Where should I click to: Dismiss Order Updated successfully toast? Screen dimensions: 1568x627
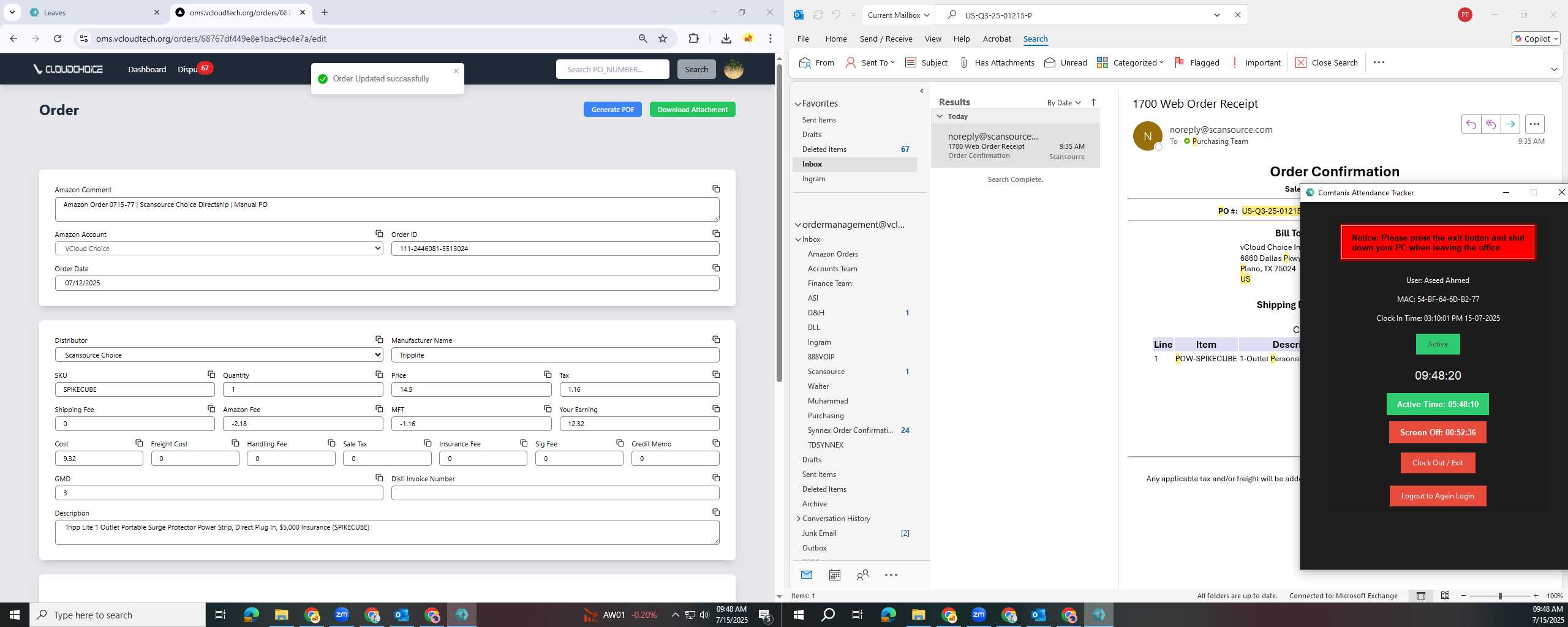coord(456,70)
